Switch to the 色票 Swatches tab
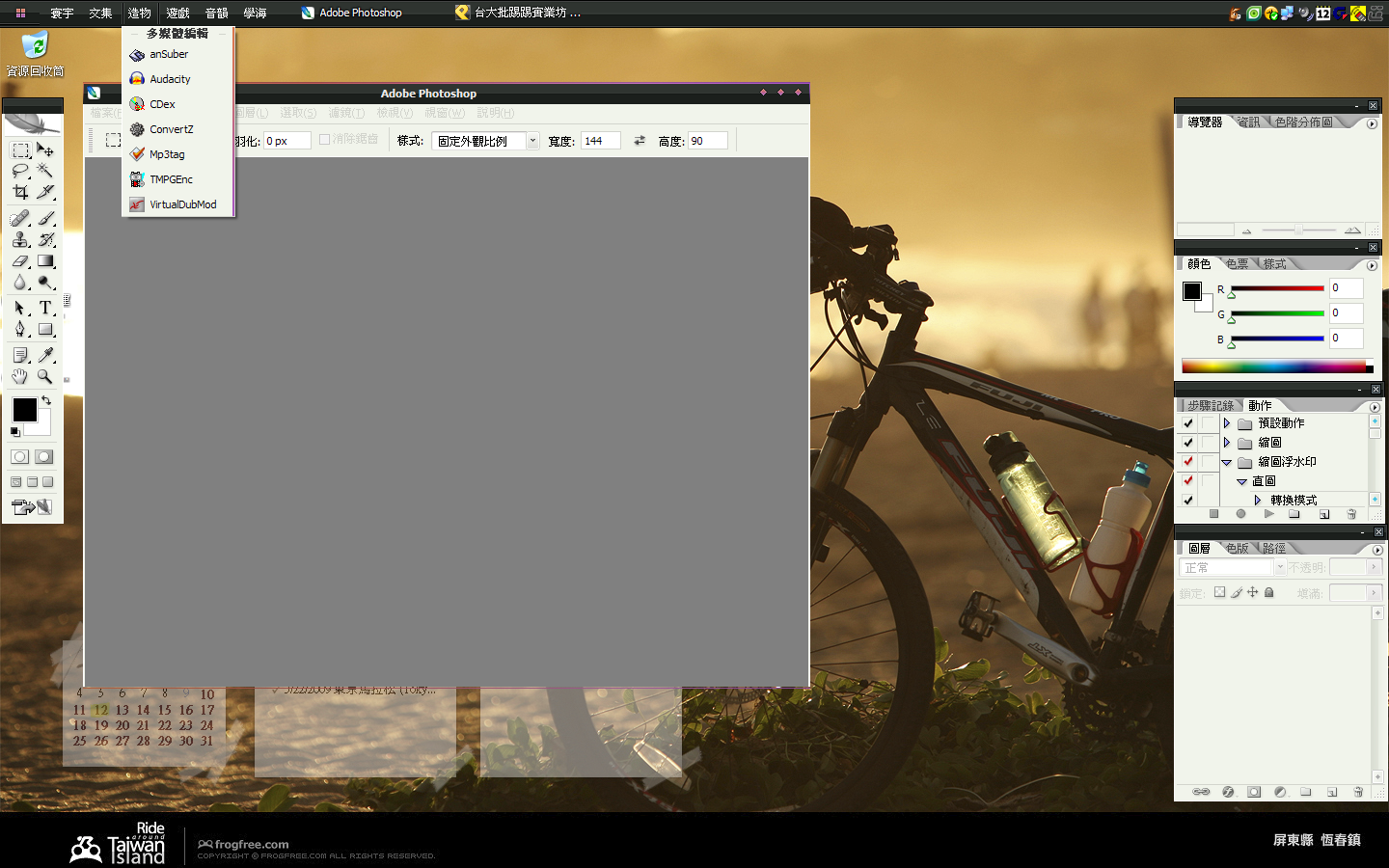Screen dimensions: 1389x868 (x=1238, y=263)
